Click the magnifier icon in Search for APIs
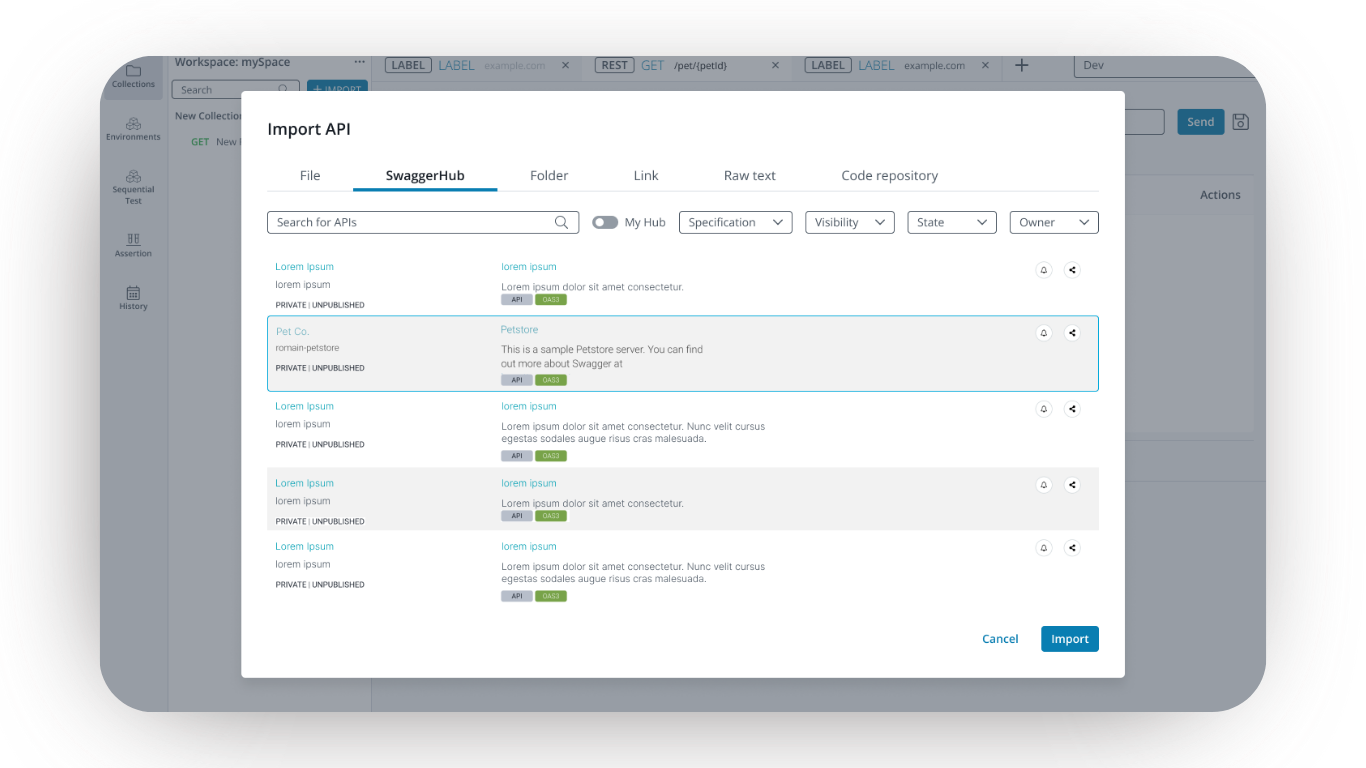Screen dimensions: 1366x768 click(562, 222)
